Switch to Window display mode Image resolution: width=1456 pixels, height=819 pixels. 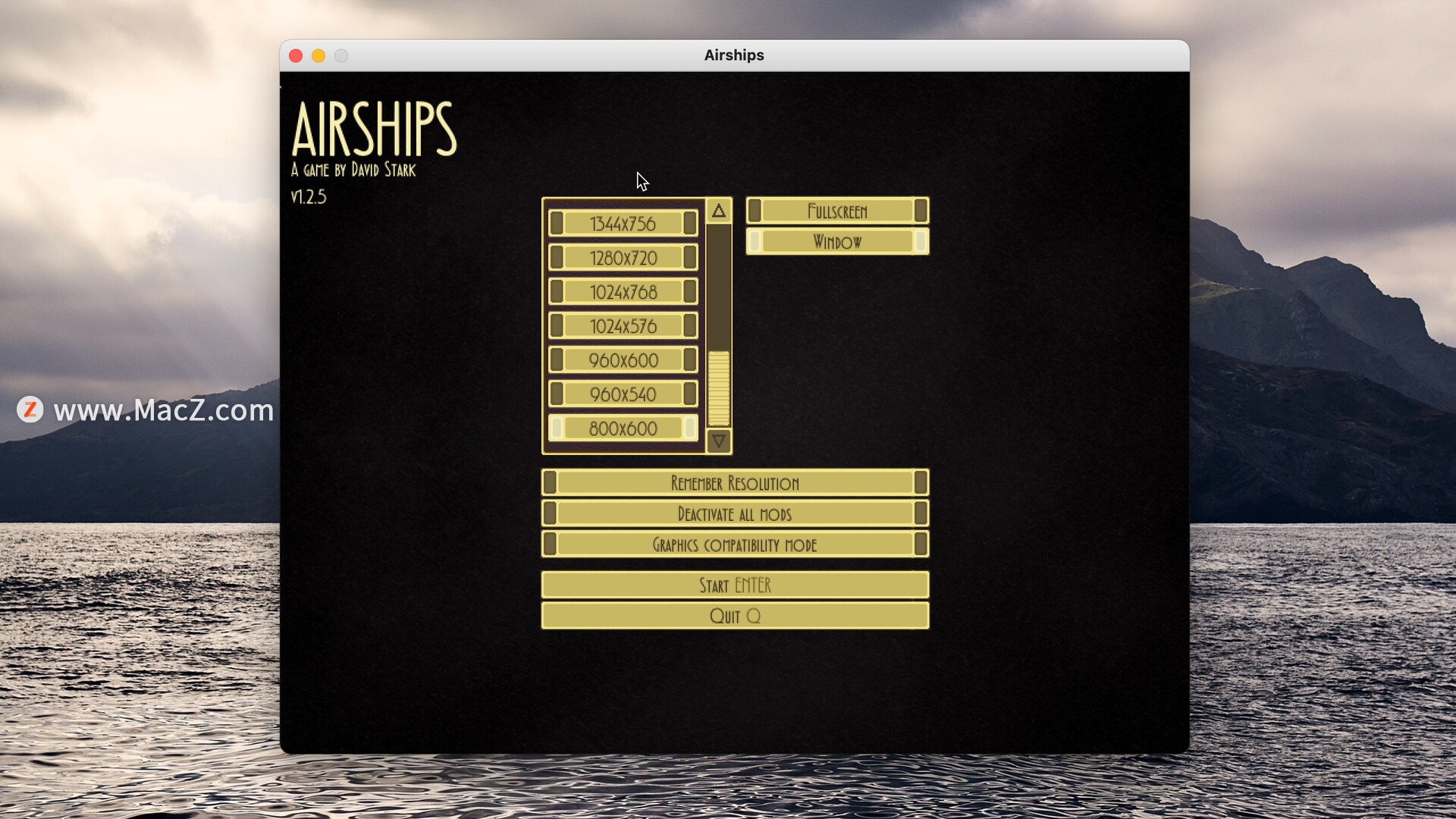point(837,241)
